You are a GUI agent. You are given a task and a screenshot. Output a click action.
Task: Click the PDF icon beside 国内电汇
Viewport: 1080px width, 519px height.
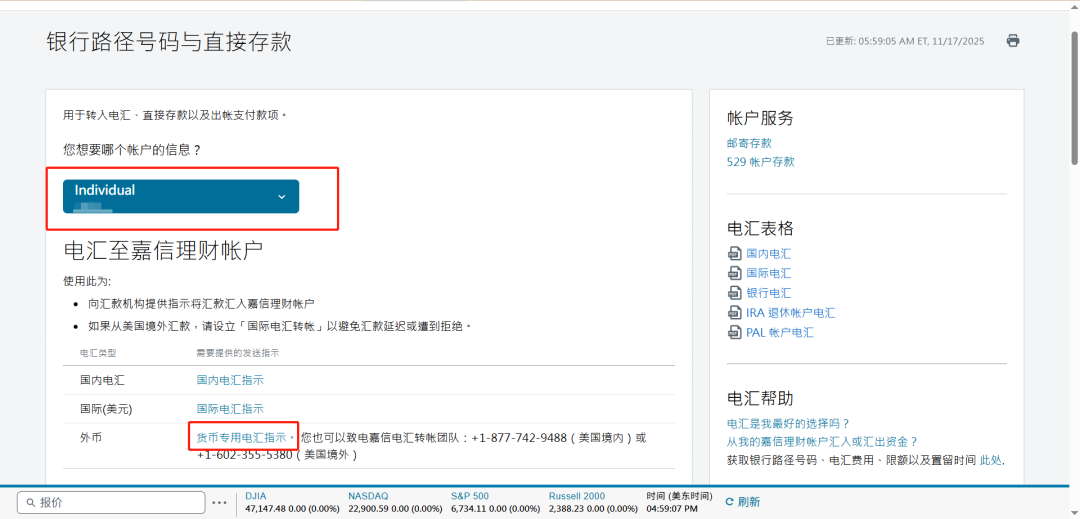(x=734, y=254)
